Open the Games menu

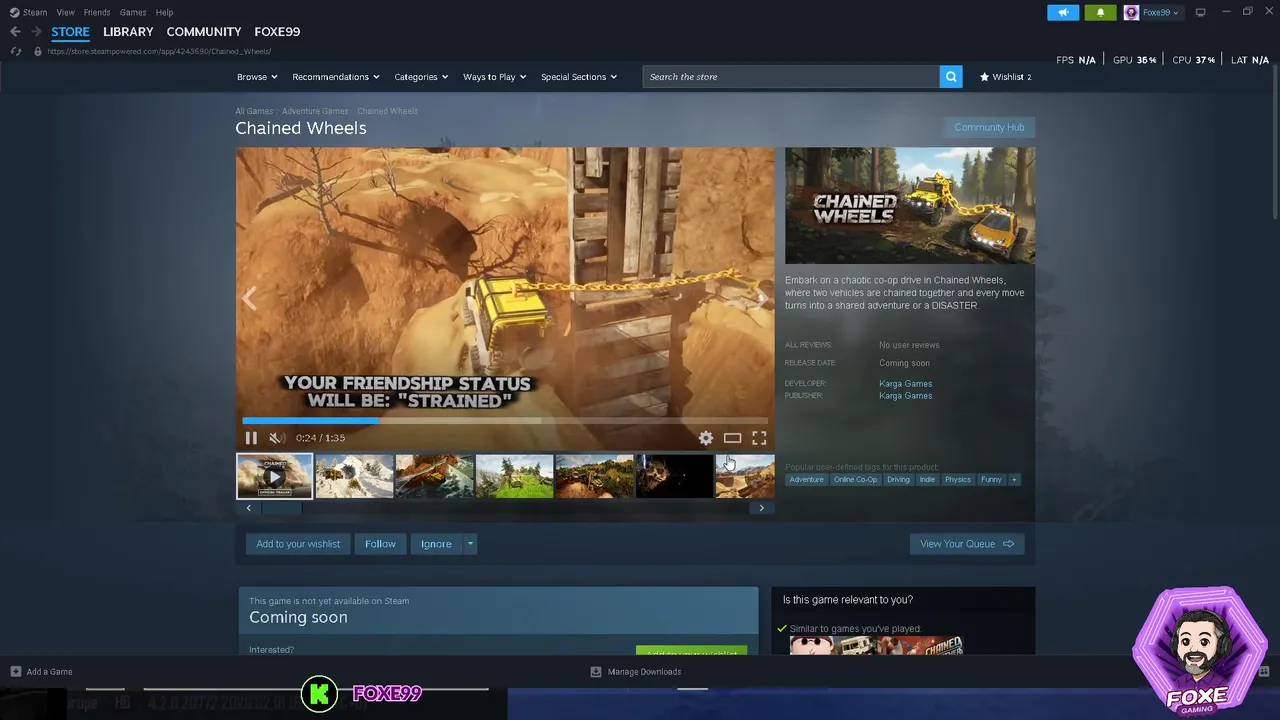(x=133, y=12)
